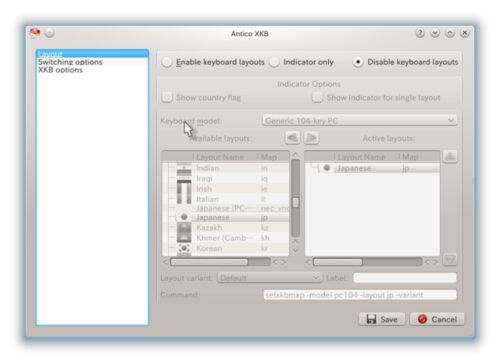Click Layout Name header in active layouts
Image resolution: width=500 pixels, height=363 pixels.
coord(361,157)
